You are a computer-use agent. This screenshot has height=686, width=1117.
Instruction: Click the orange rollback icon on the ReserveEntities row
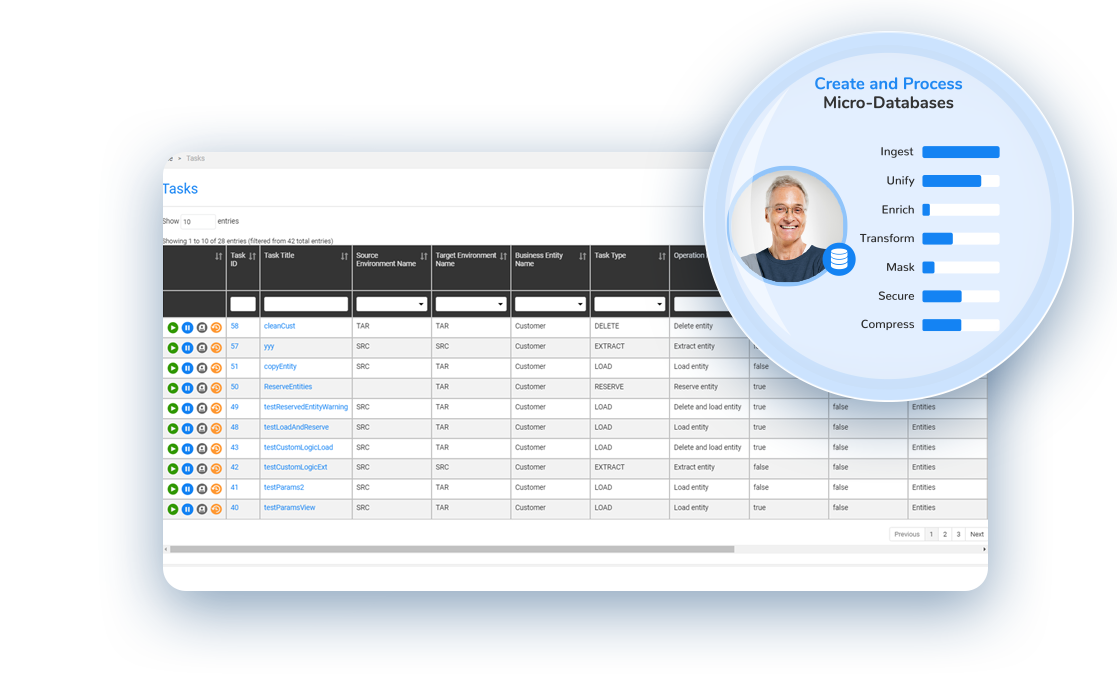[215, 387]
